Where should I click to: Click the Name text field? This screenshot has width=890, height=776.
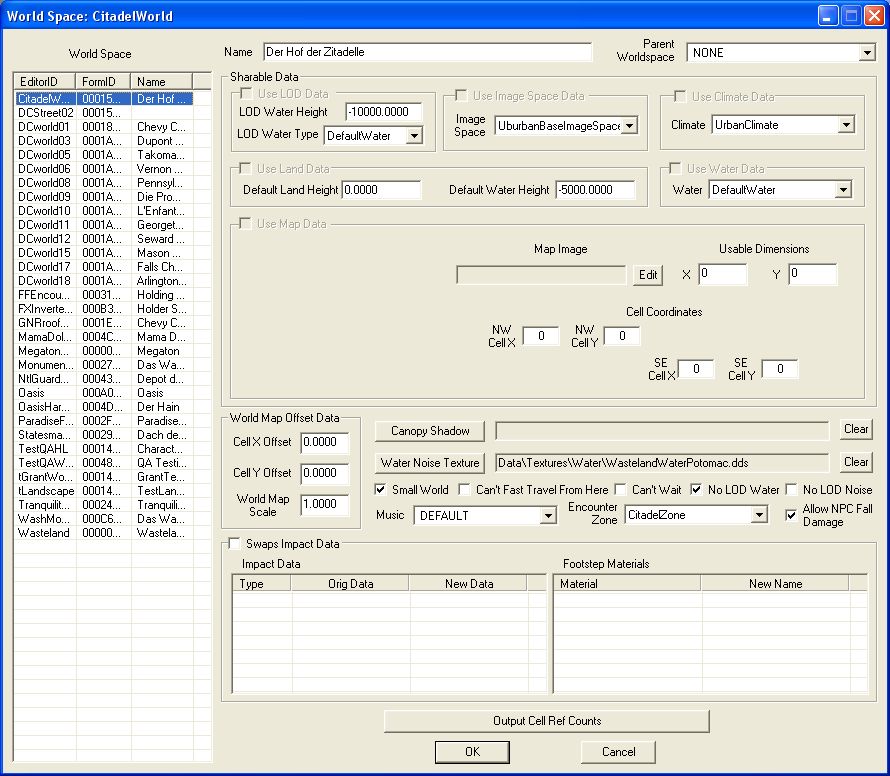tap(427, 52)
